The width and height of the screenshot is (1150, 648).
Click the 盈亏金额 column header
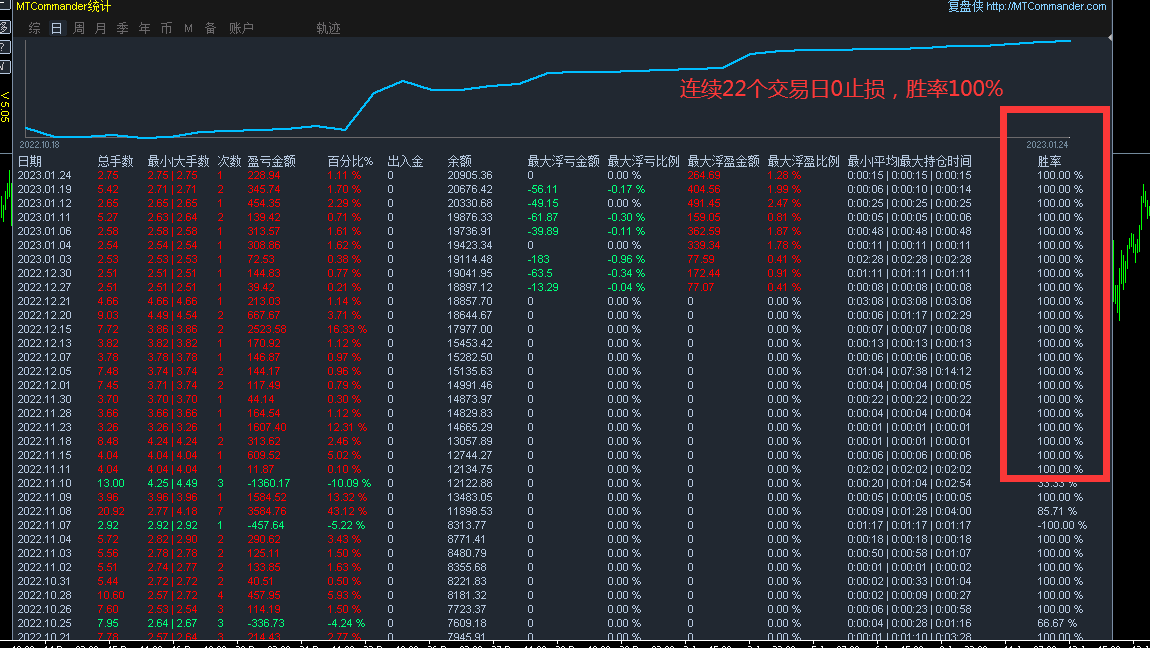tap(271, 161)
